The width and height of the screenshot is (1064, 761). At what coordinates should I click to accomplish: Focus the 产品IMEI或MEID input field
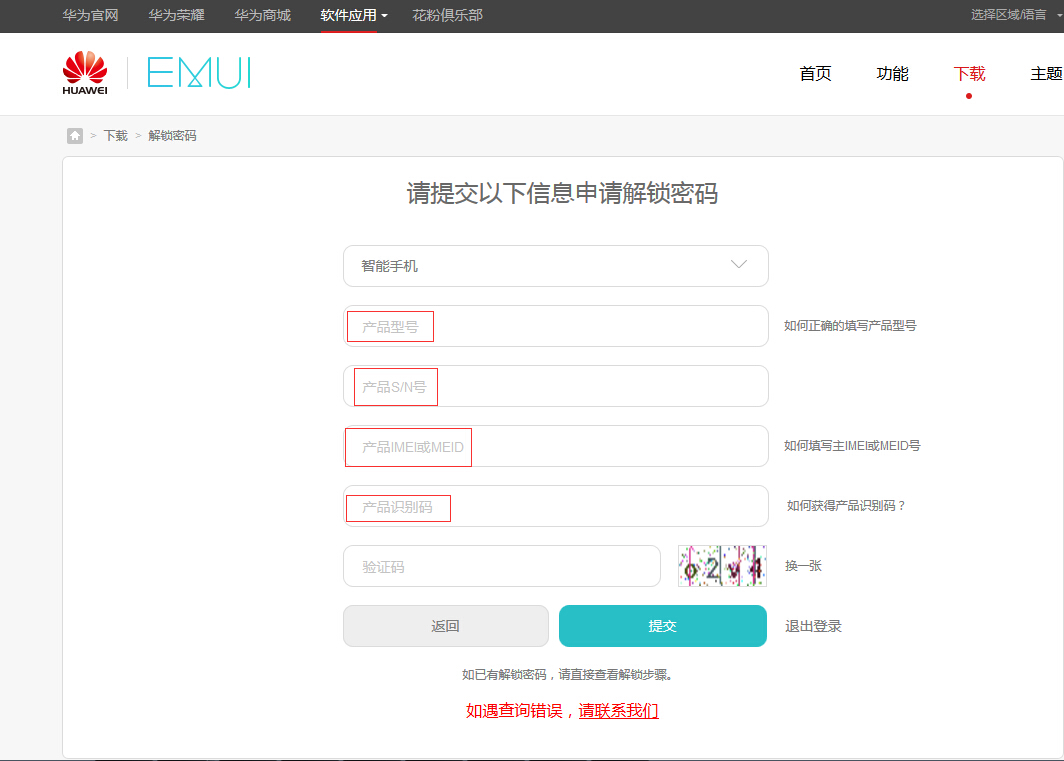pyautogui.click(x=556, y=446)
